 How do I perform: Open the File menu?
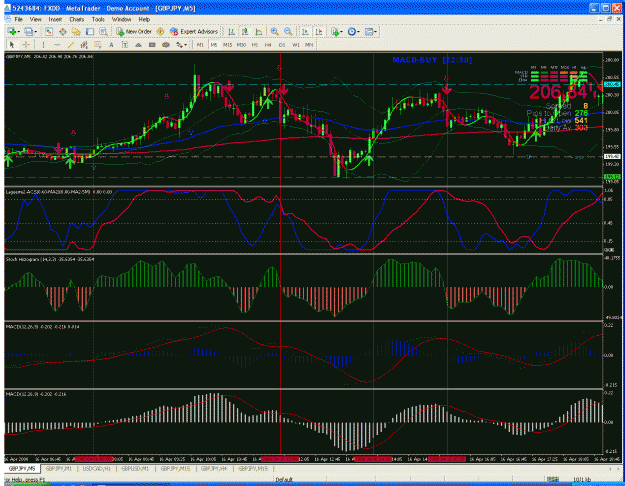pos(18,19)
